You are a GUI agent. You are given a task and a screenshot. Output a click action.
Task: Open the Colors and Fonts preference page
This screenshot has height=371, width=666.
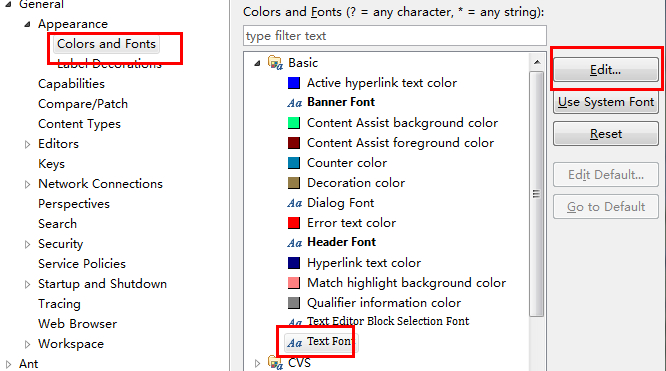point(106,44)
